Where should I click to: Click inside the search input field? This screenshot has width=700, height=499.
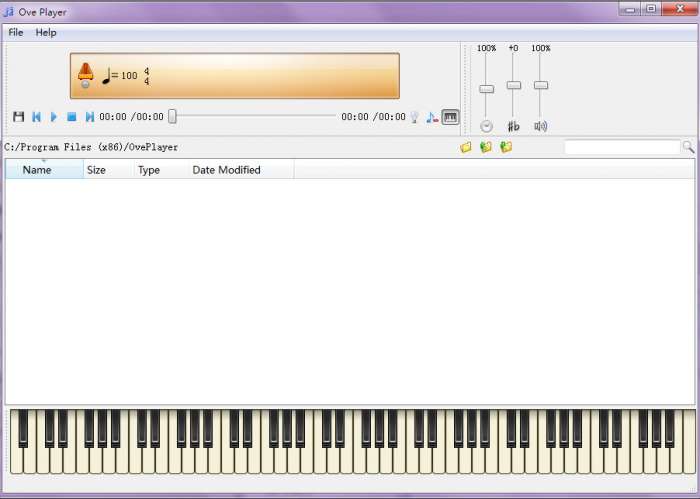coord(622,147)
